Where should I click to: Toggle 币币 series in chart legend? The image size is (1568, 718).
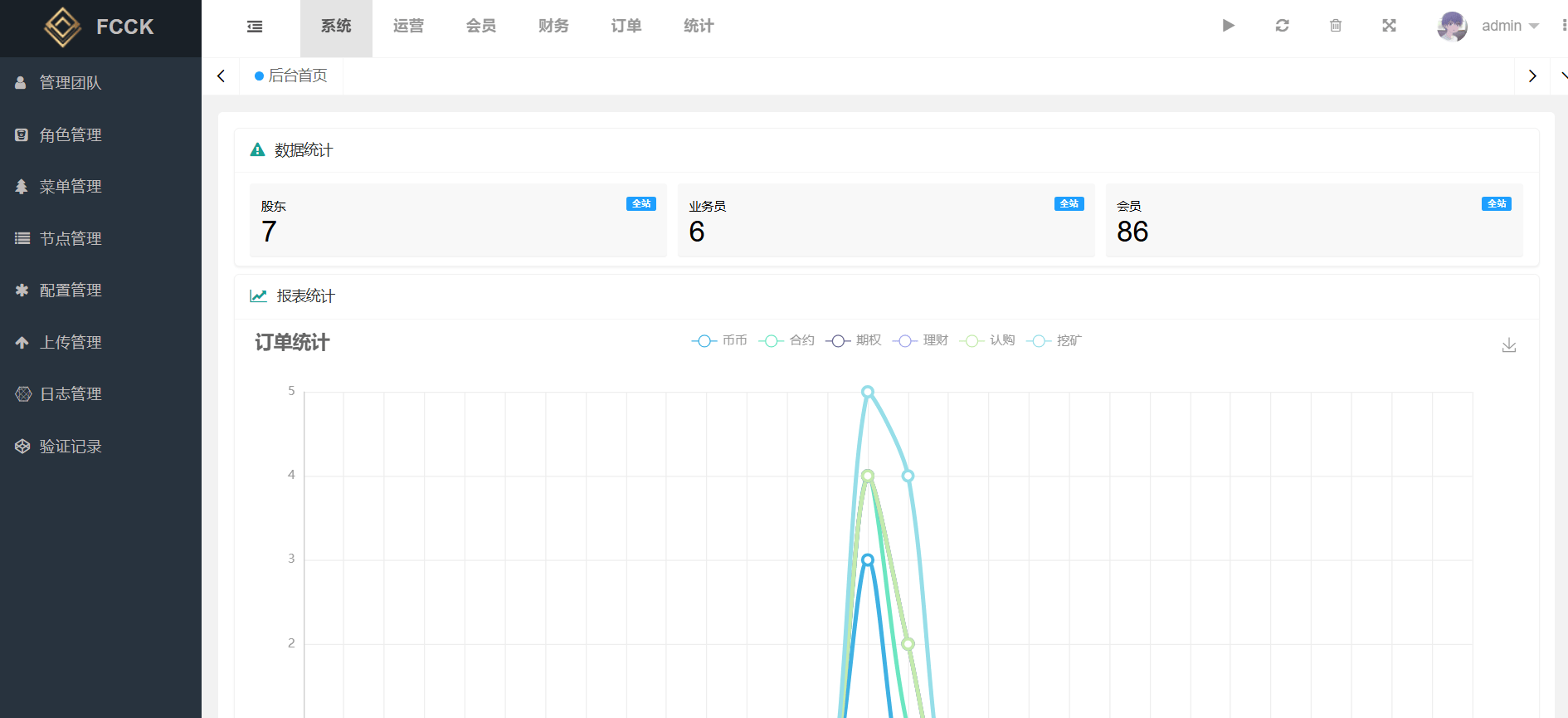coord(719,340)
